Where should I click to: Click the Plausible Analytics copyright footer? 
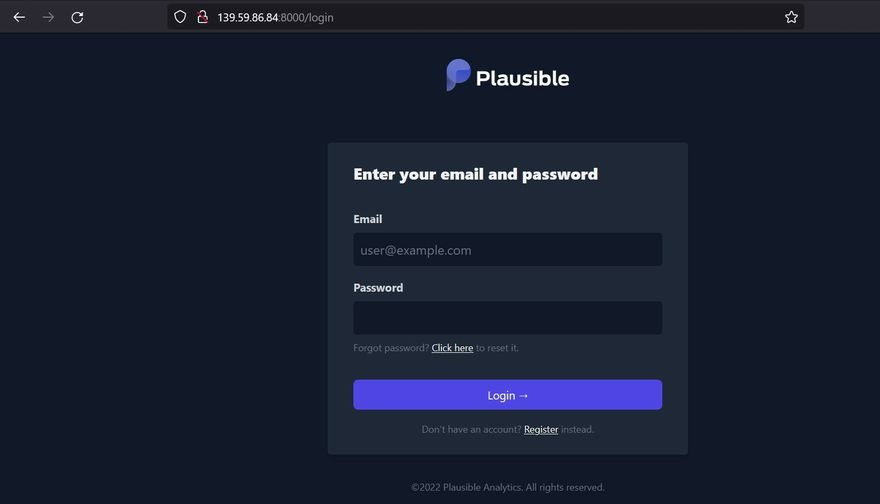(x=507, y=488)
